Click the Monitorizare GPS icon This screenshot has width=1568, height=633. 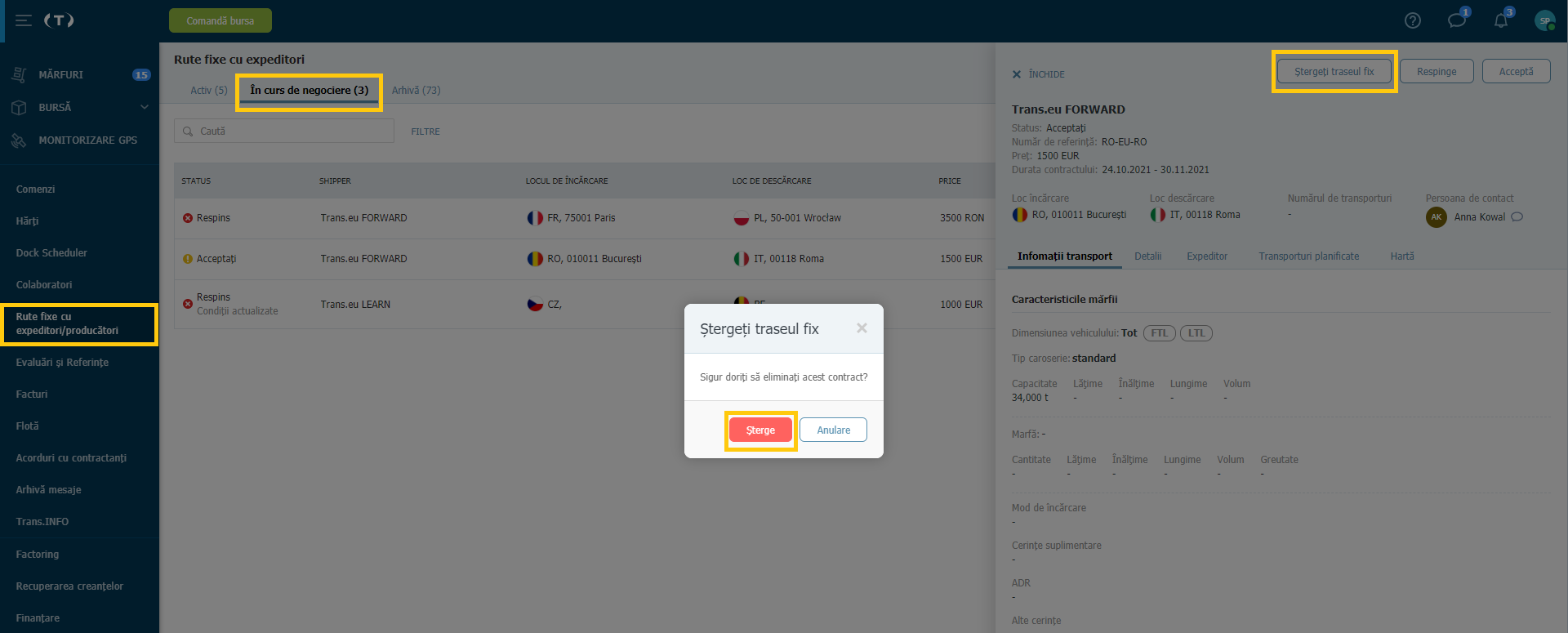[19, 140]
